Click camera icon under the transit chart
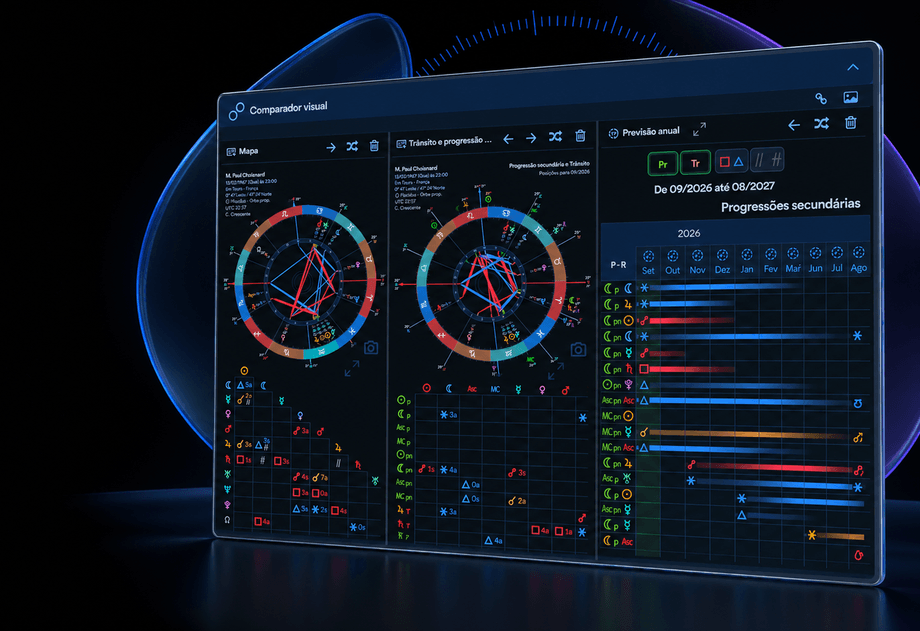Image resolution: width=920 pixels, height=631 pixels. pyautogui.click(x=578, y=350)
